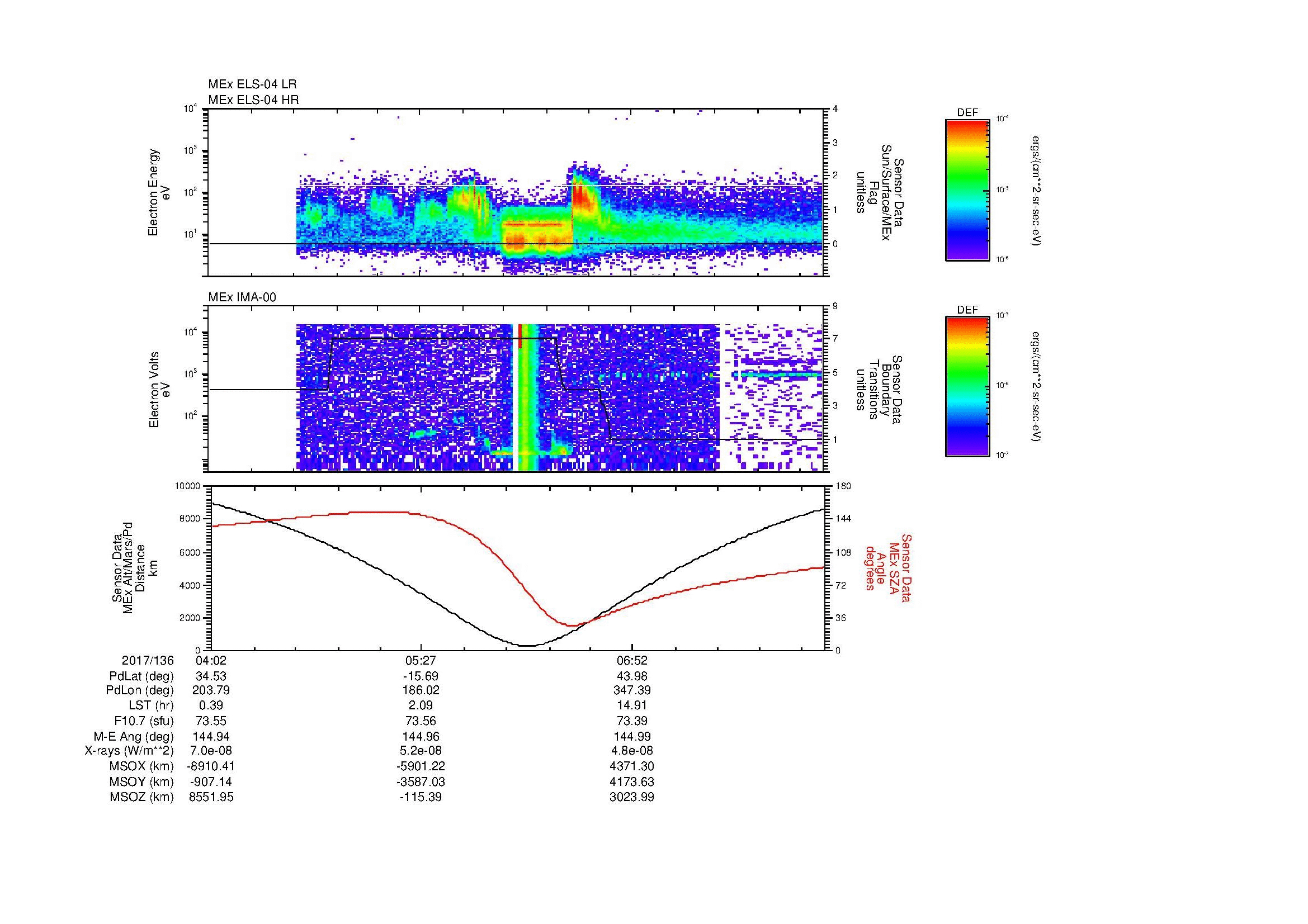Click the minimum of the red SZA curve
Viewport: 1308px width, 924px height.
(572, 625)
